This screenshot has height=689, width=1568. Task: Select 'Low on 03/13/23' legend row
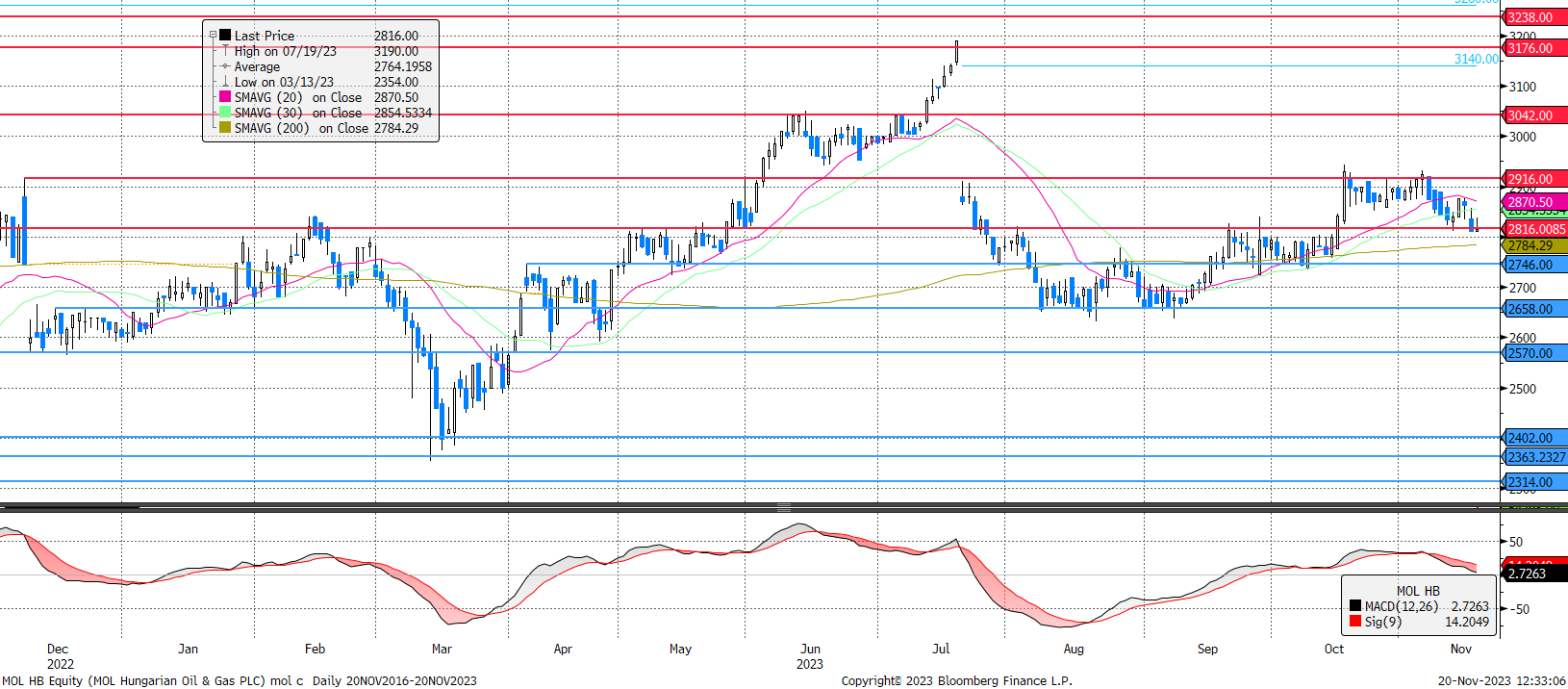pos(284,82)
